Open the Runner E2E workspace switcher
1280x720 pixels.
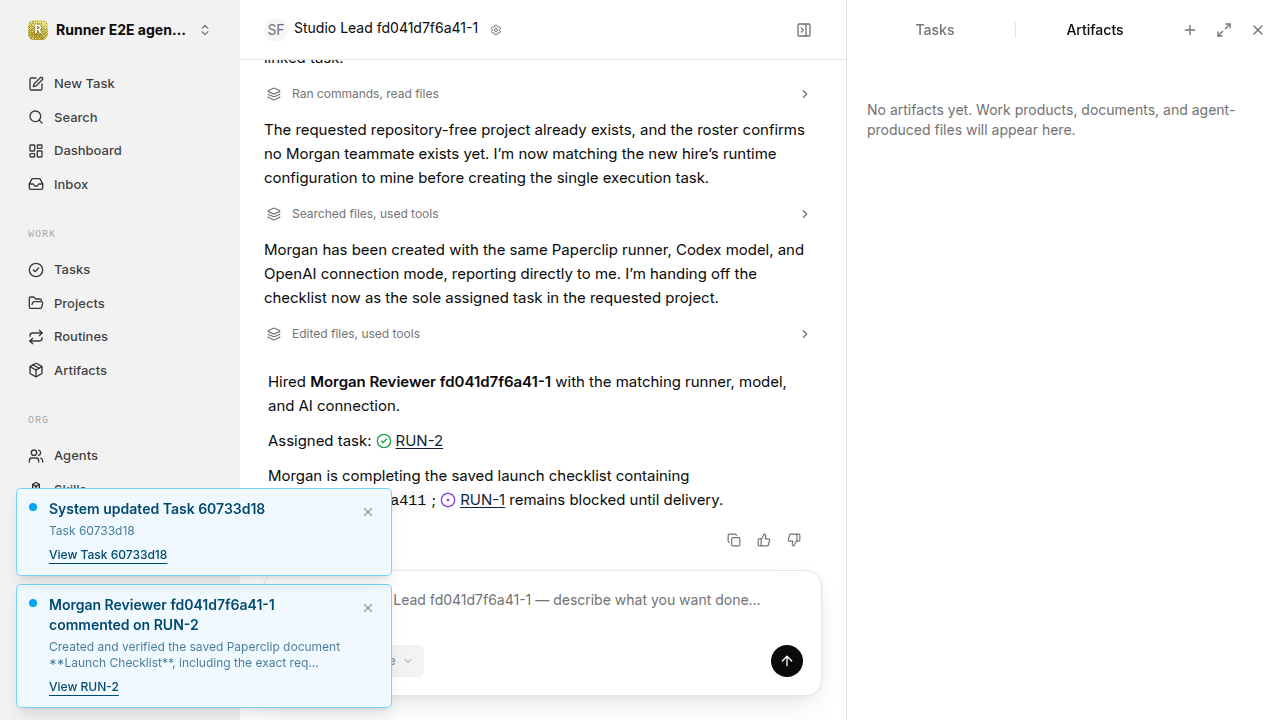click(x=120, y=30)
